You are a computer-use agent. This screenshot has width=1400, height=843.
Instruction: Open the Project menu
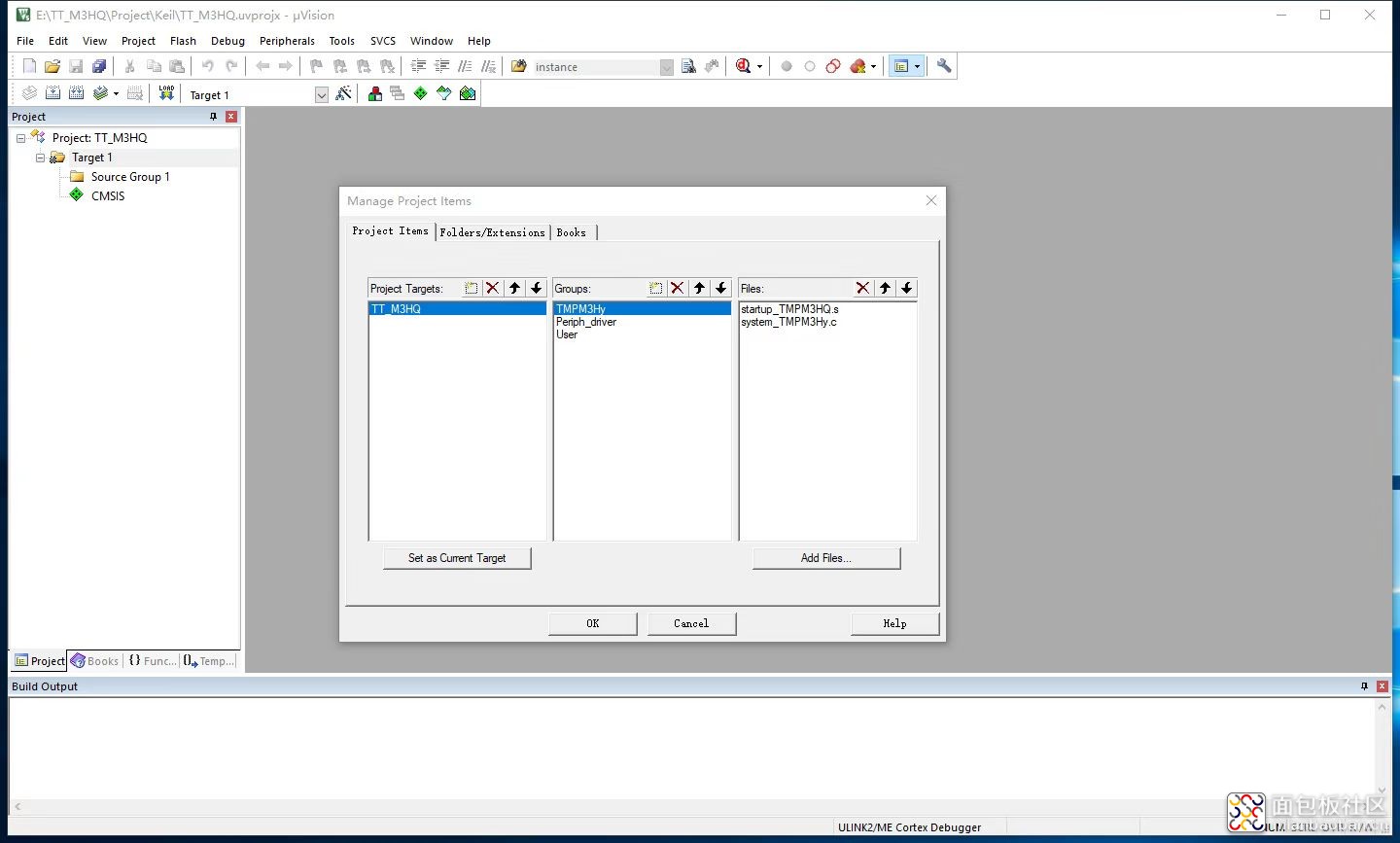138,41
